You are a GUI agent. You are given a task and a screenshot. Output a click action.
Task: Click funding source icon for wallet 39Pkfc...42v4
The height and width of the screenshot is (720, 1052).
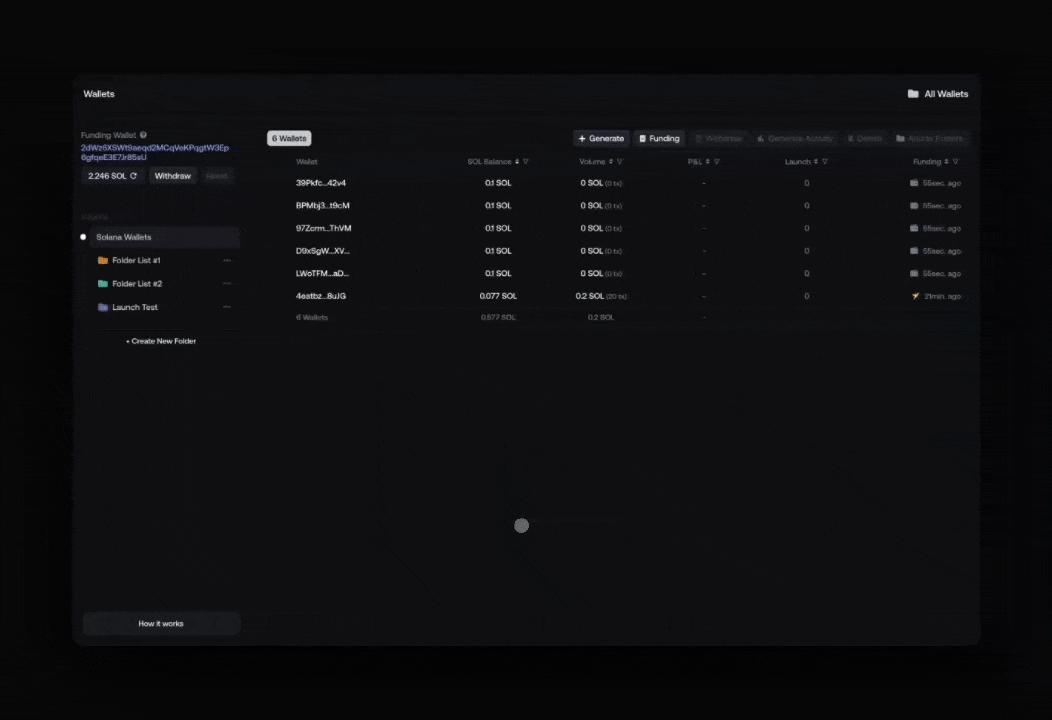tap(914, 183)
